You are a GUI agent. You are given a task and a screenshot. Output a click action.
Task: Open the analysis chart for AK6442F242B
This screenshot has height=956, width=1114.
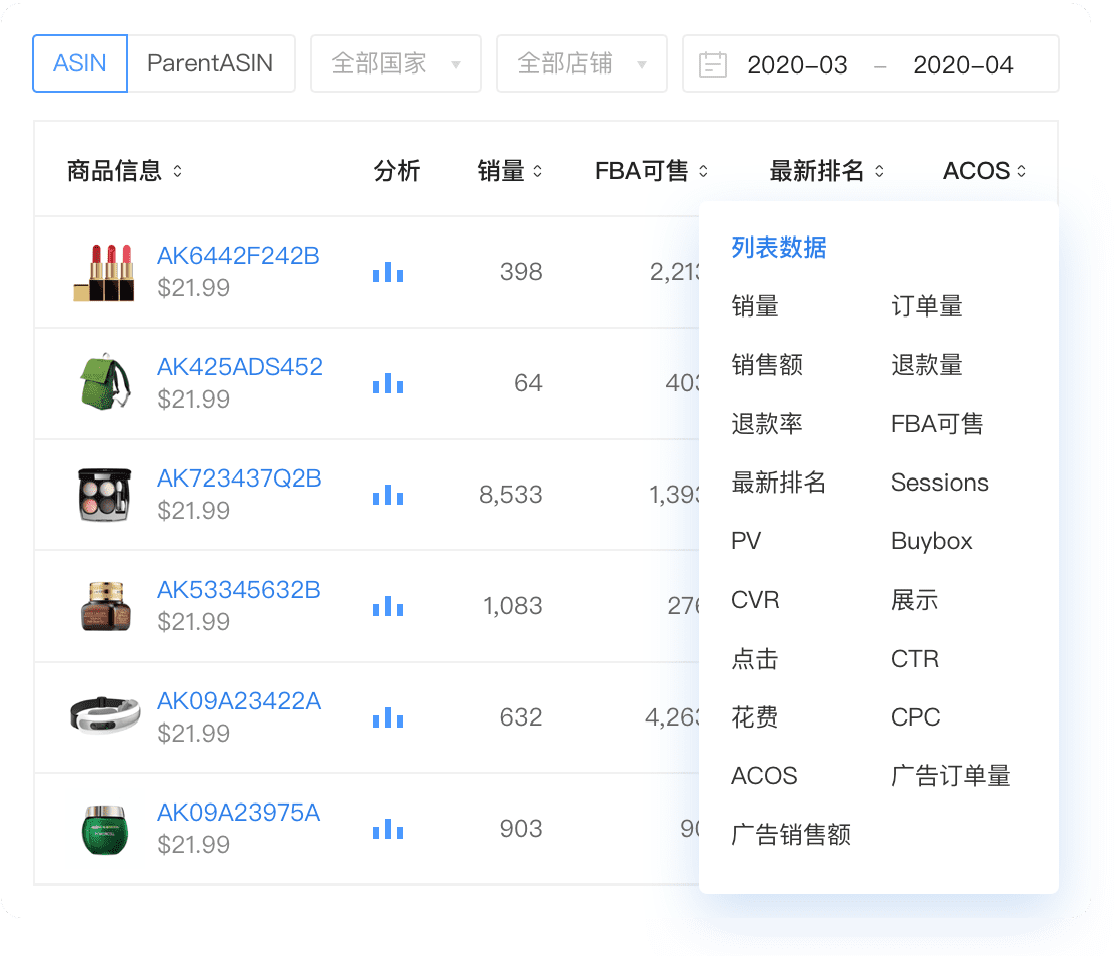point(388,272)
